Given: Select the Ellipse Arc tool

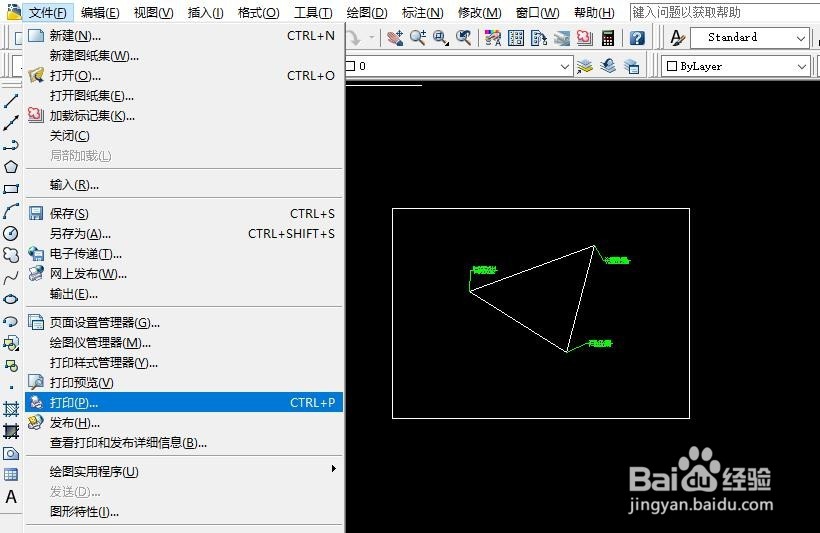Looking at the screenshot, I should [x=11, y=321].
